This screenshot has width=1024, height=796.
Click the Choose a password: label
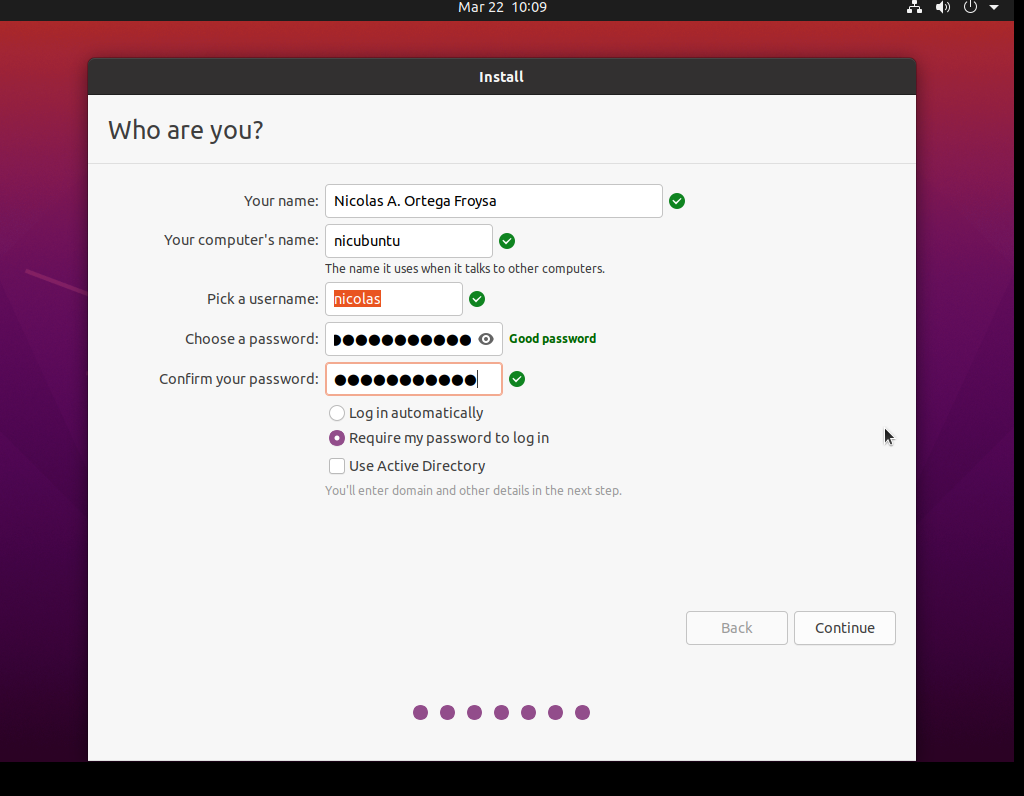click(252, 339)
